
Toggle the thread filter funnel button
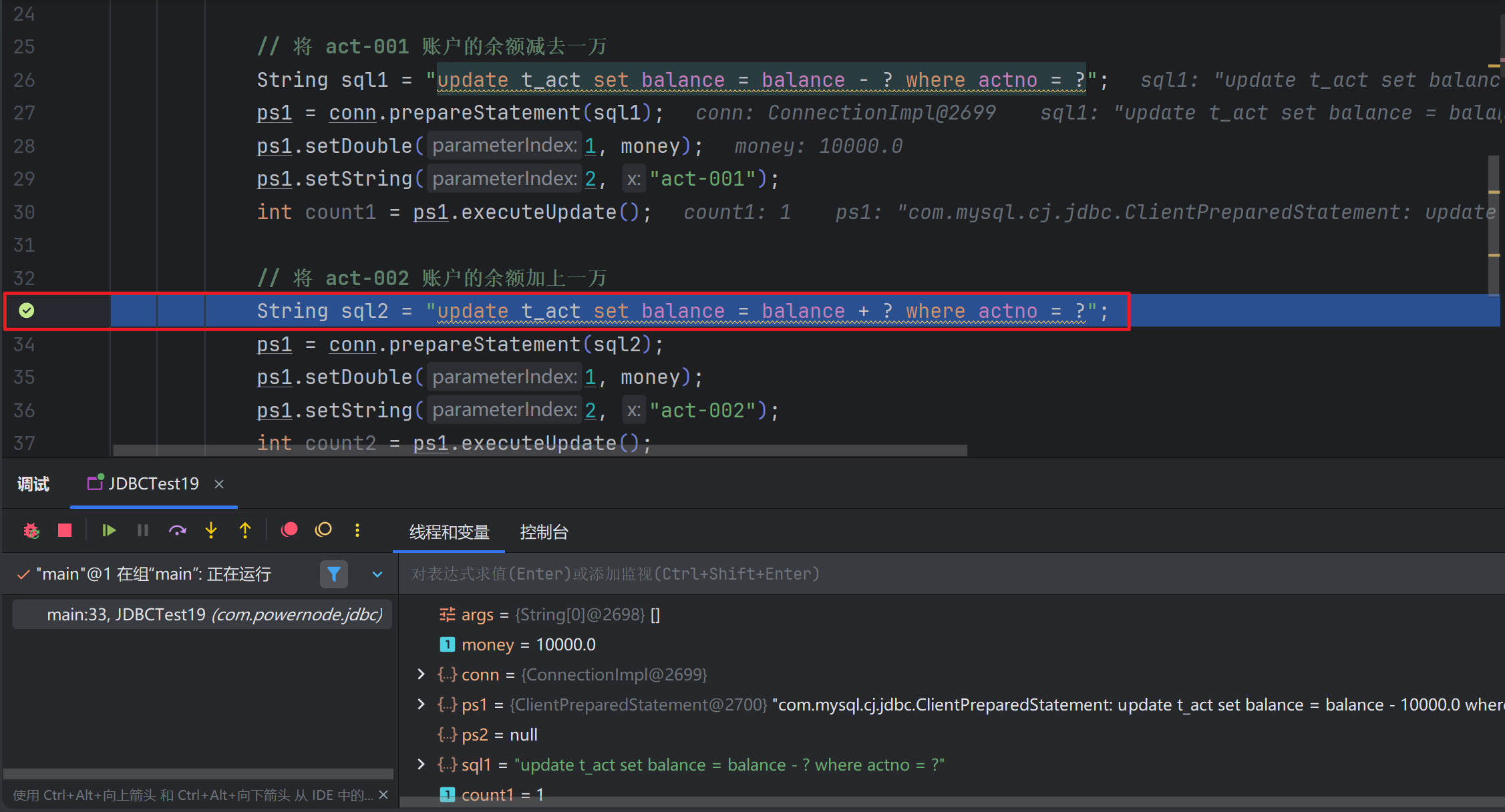[334, 574]
